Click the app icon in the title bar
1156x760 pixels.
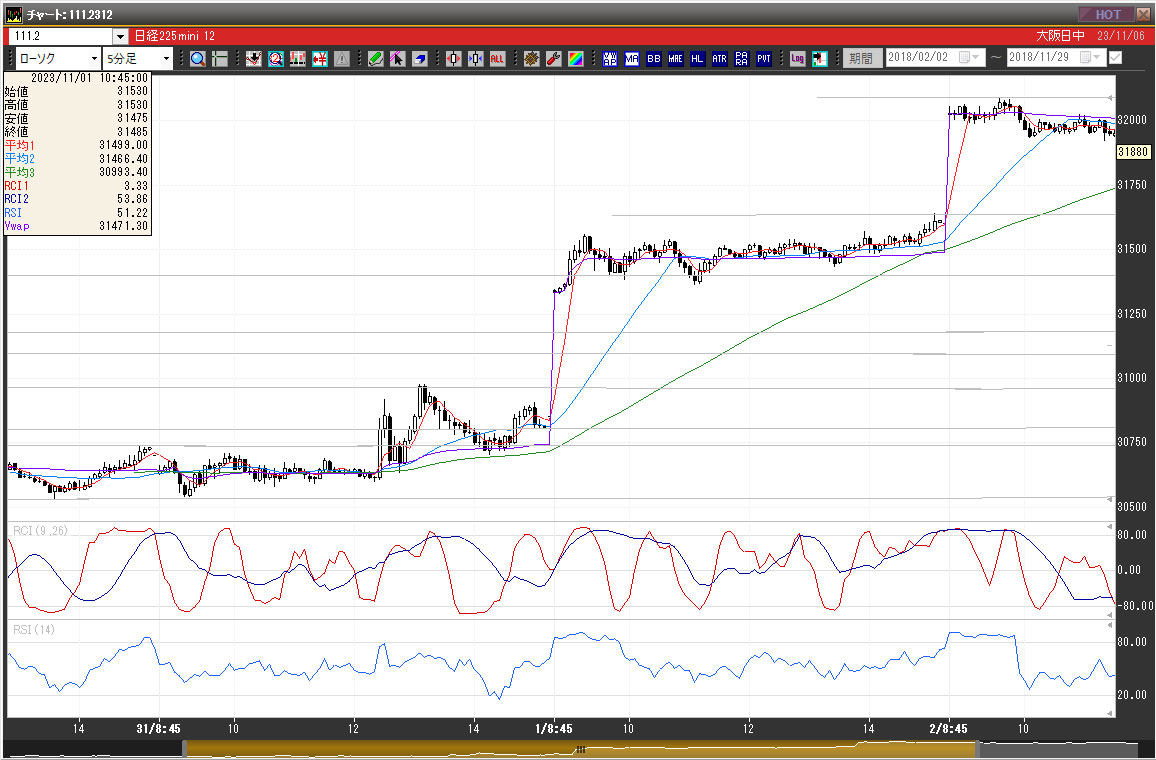[x=14, y=14]
